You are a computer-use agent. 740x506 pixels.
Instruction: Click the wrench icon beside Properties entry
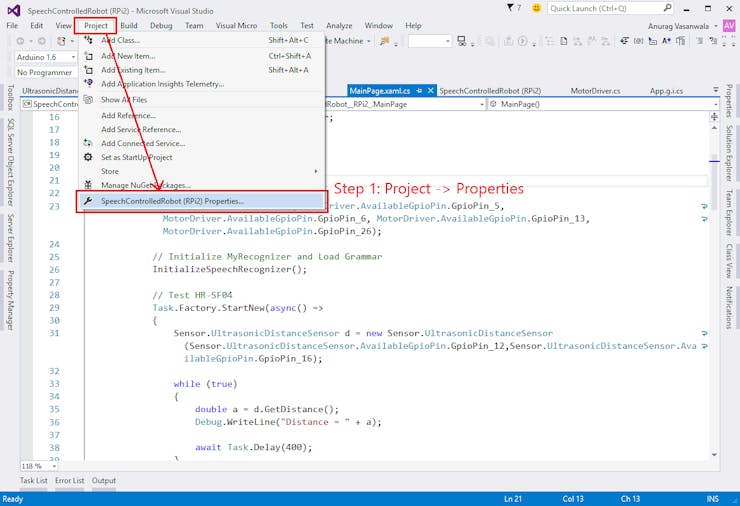click(x=88, y=201)
